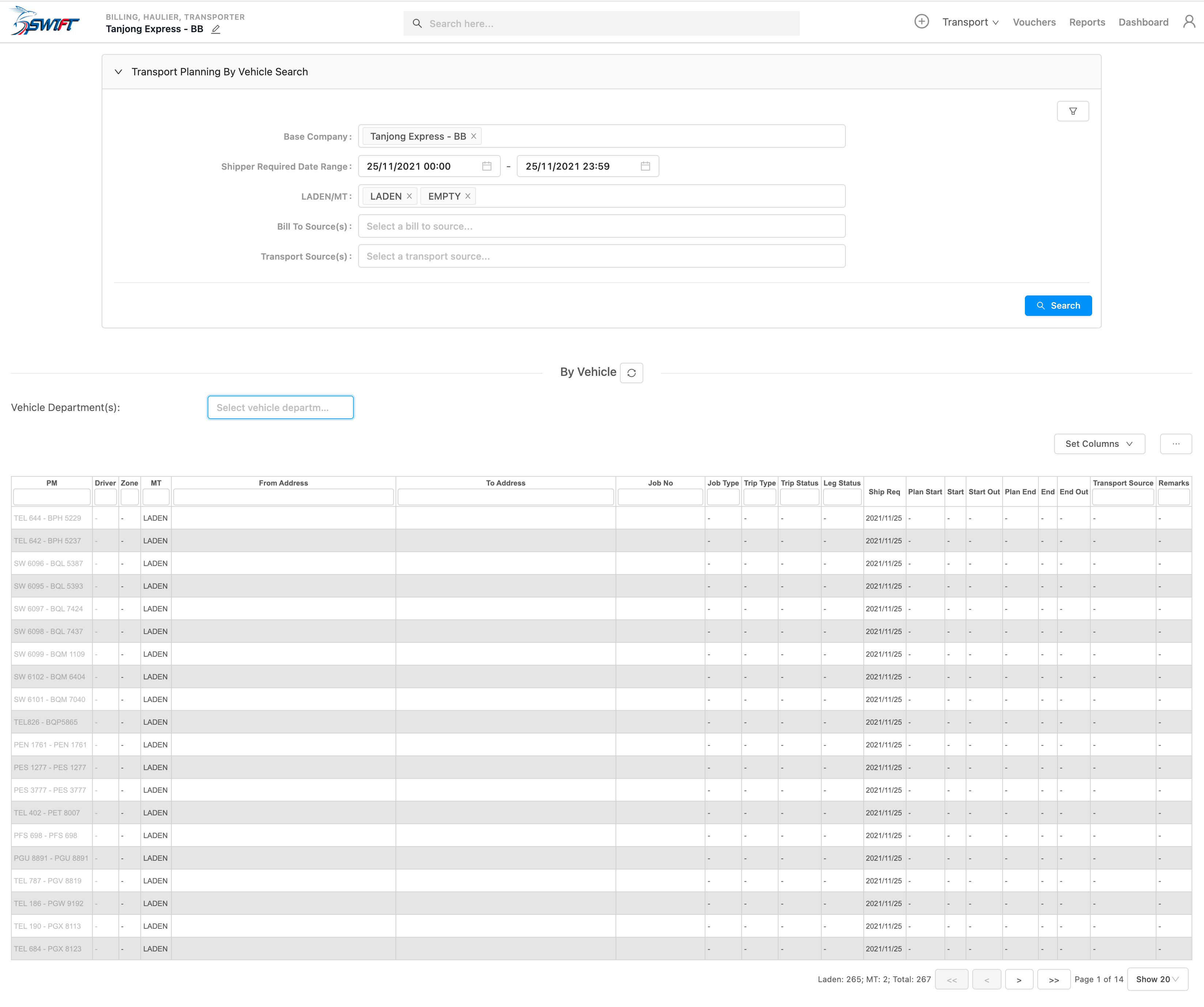
Task: Go to next page with > button
Action: (x=1019, y=980)
